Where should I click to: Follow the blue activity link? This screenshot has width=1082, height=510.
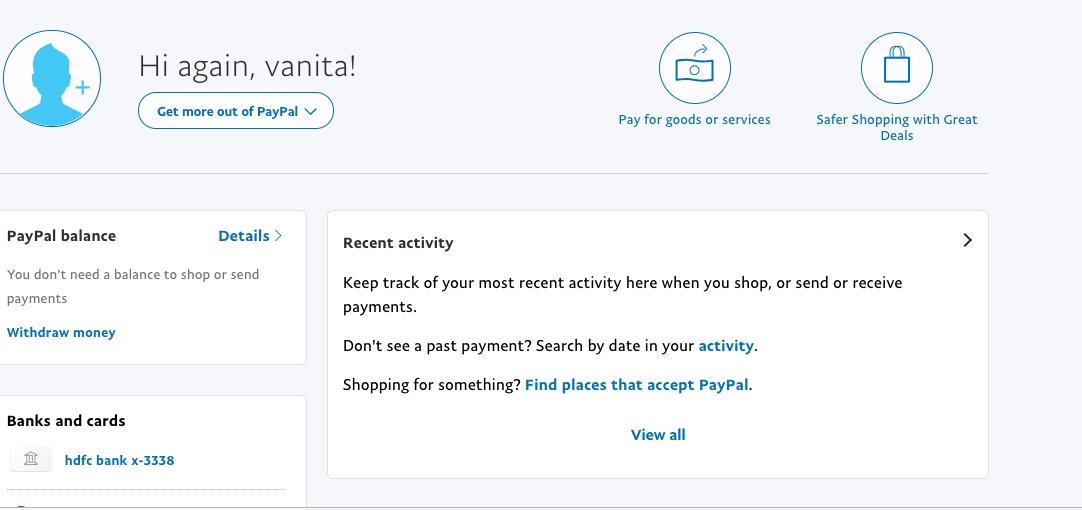[x=726, y=346]
